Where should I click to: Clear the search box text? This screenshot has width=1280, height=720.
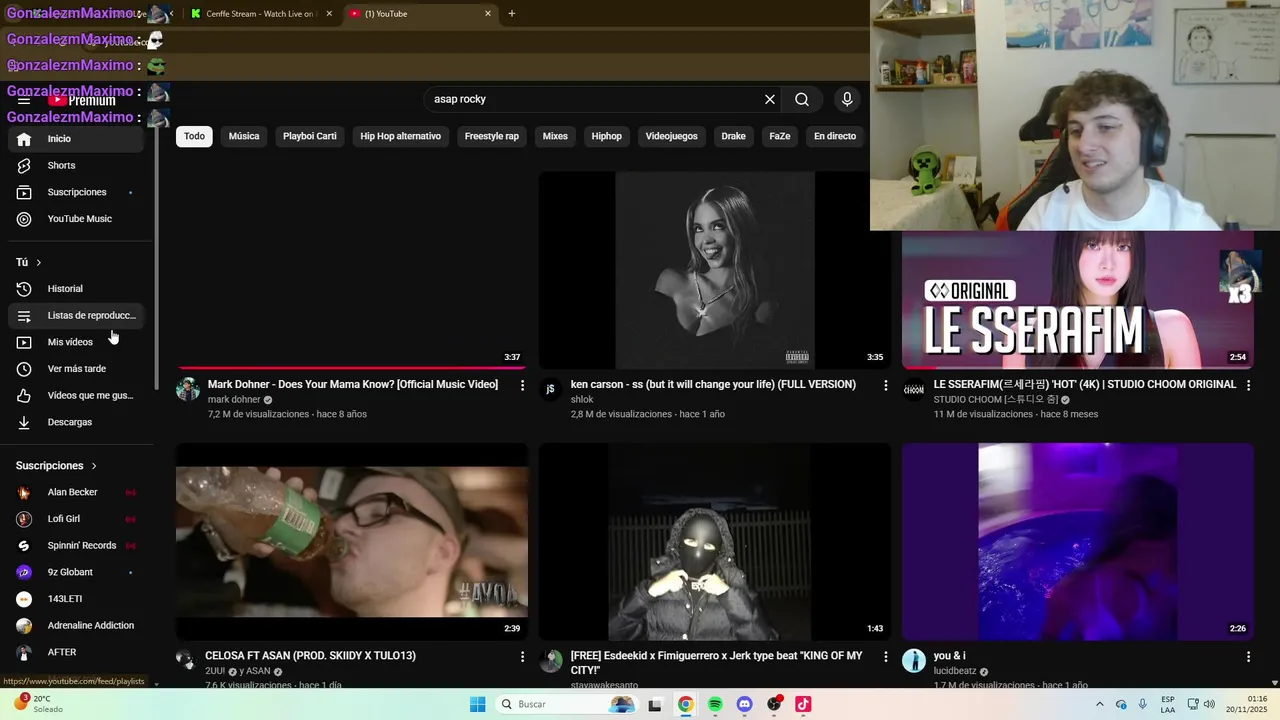click(770, 99)
